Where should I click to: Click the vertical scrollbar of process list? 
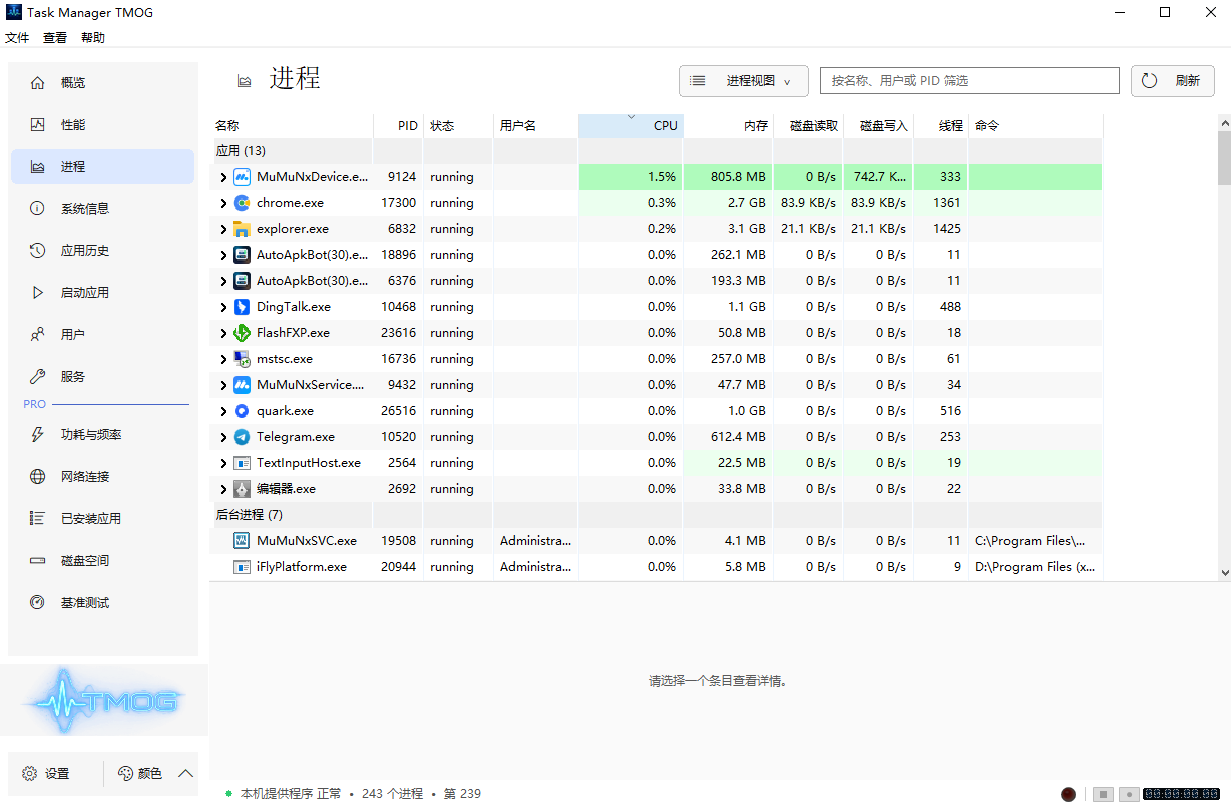tap(1224, 158)
